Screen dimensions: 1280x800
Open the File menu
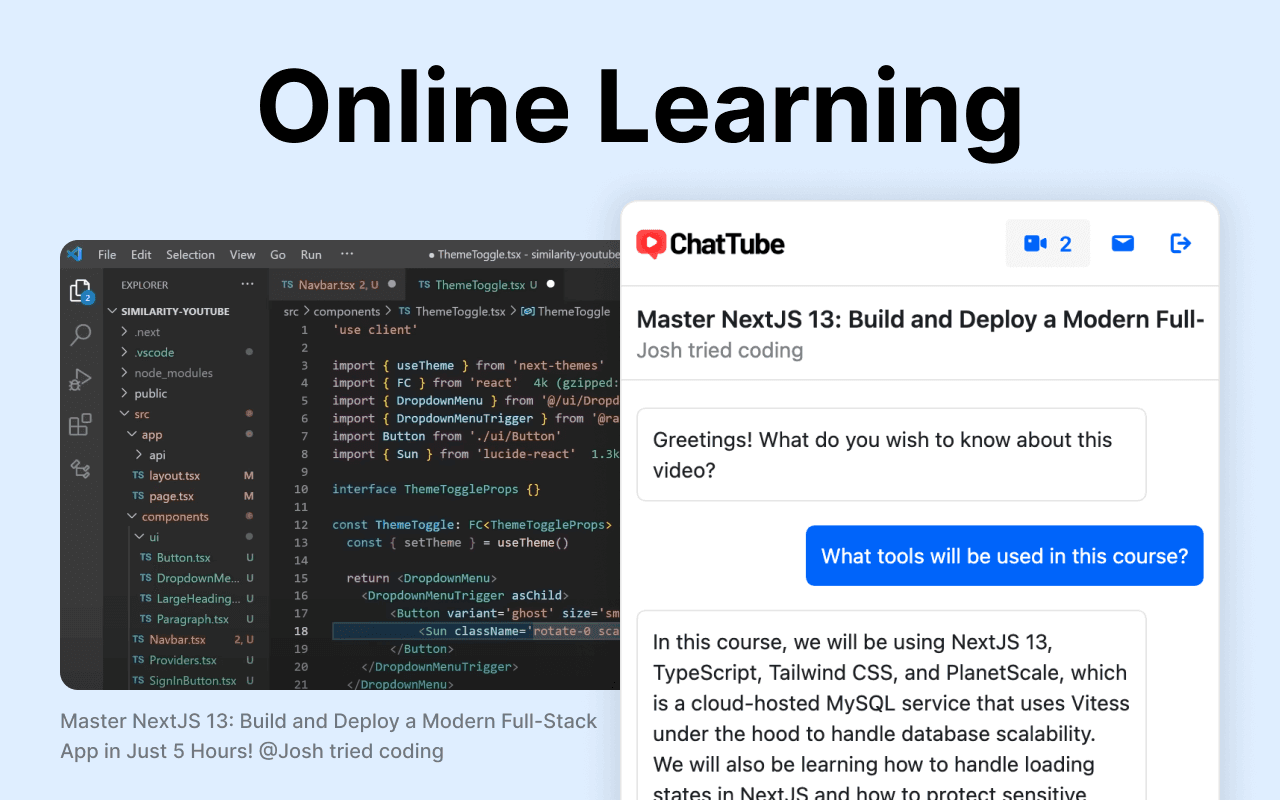(x=106, y=254)
